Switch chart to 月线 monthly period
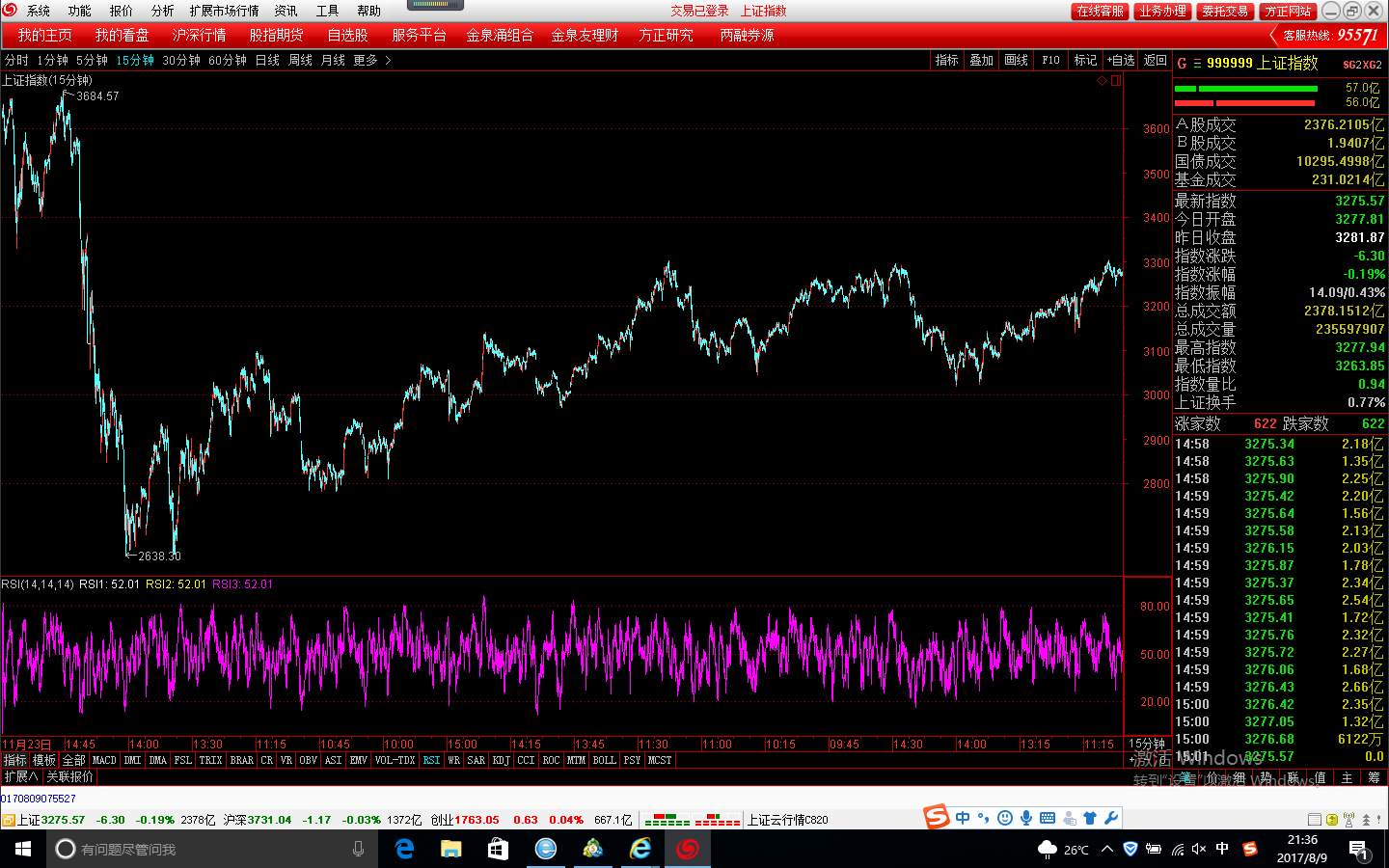Image resolution: width=1389 pixels, height=868 pixels. 333,60
